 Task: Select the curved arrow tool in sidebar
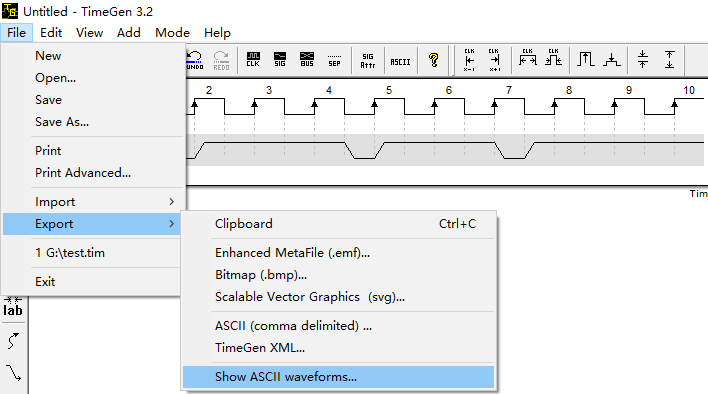tap(13, 341)
